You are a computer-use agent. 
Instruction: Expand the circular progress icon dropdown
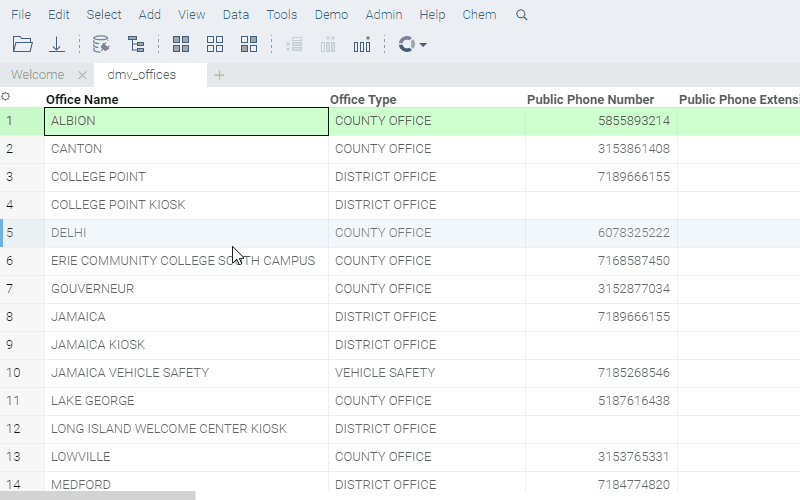(x=423, y=45)
